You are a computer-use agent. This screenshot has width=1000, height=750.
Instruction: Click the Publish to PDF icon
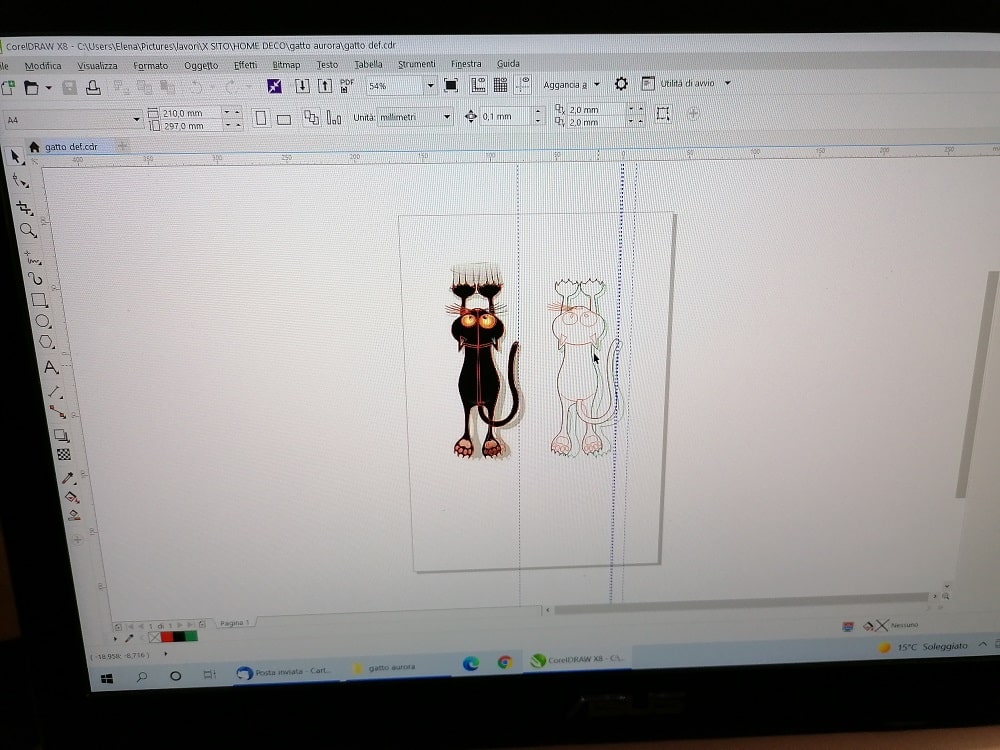(x=347, y=85)
